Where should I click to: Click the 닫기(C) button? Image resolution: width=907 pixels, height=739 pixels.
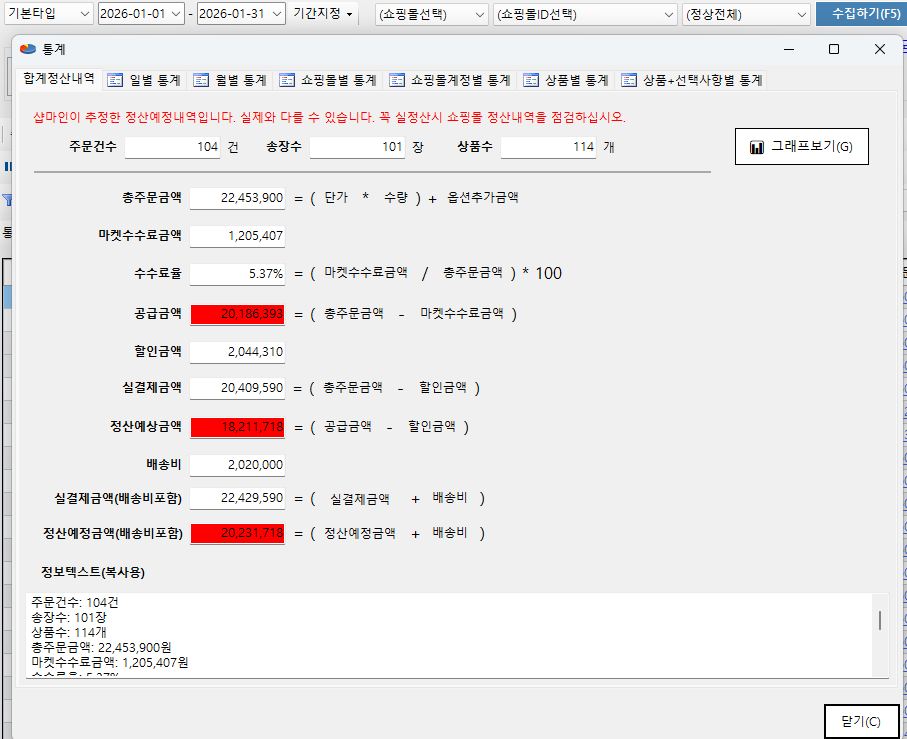click(860, 721)
